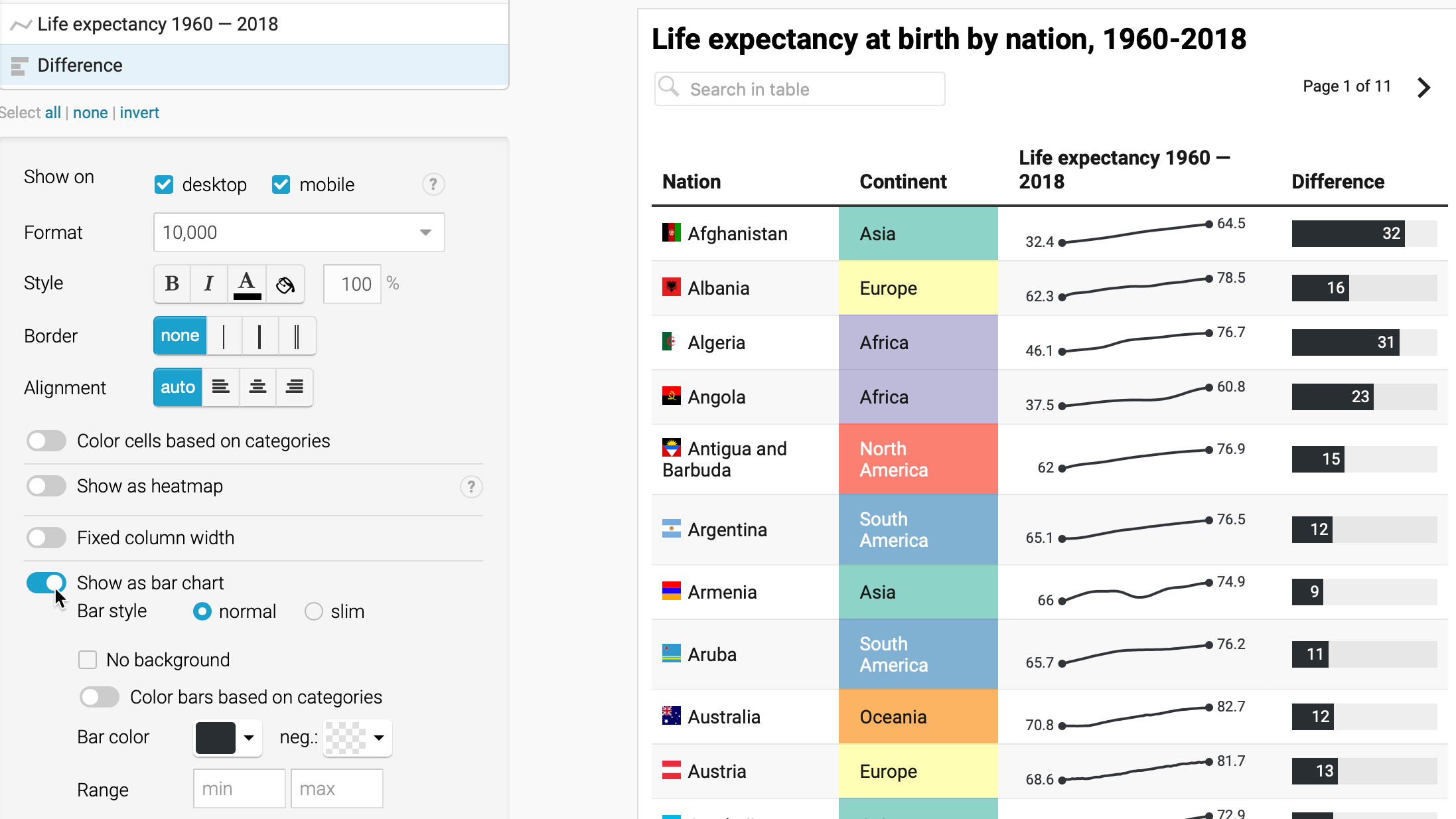Sort by Nation column header
Viewport: 1456px width, 819px height.
692,181
